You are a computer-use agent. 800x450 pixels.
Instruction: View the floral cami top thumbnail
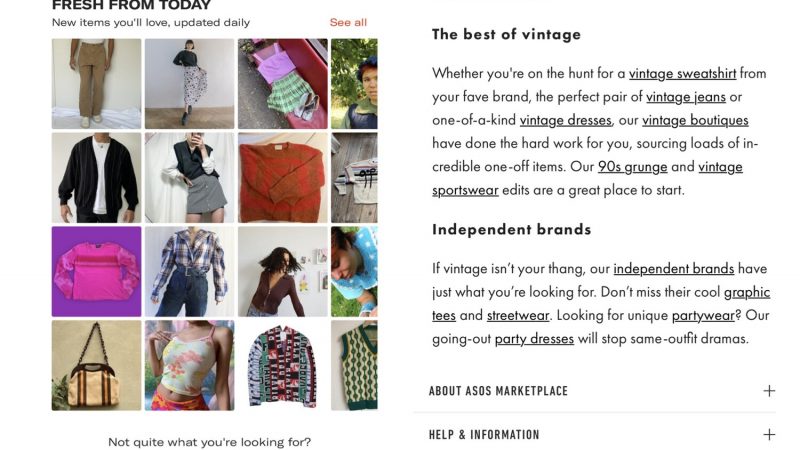point(189,365)
